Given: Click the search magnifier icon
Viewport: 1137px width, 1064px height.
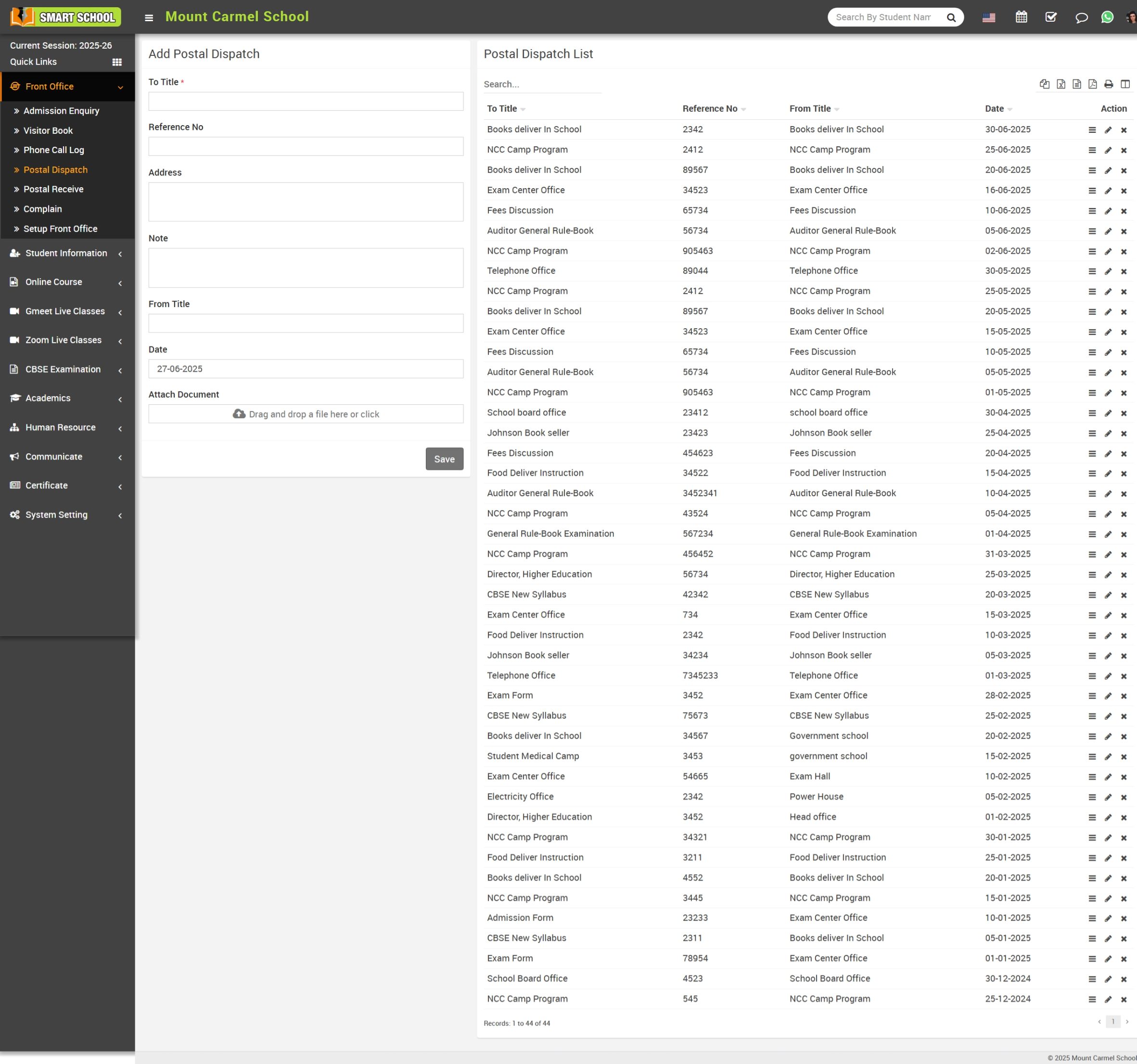Looking at the screenshot, I should [x=951, y=18].
